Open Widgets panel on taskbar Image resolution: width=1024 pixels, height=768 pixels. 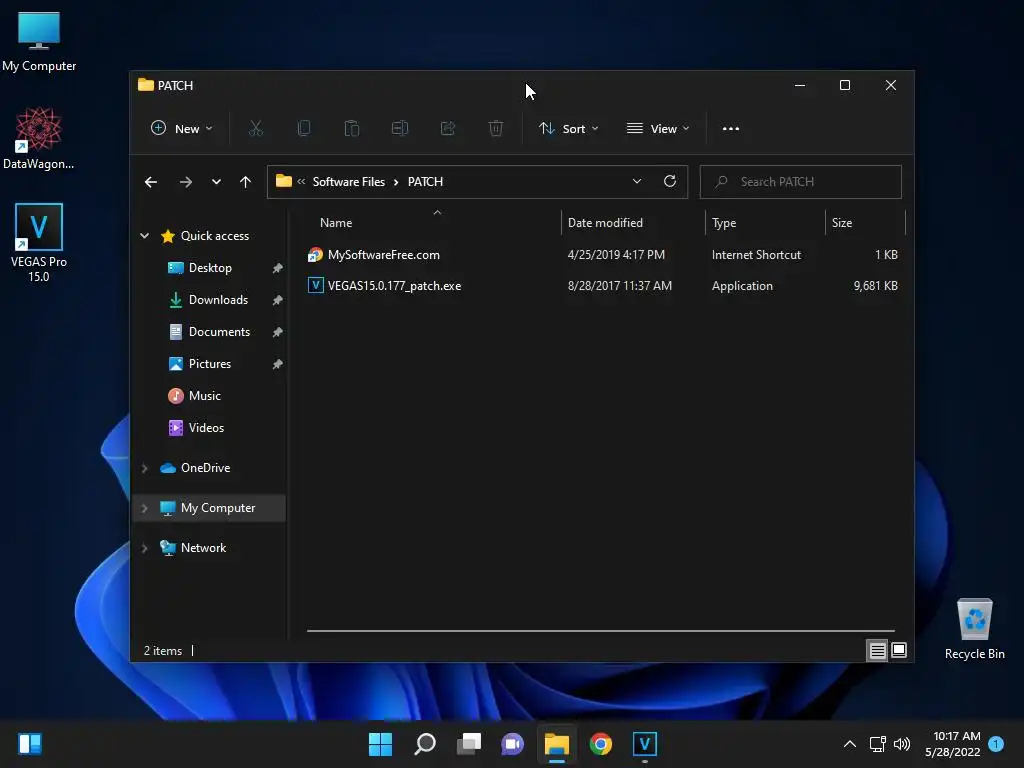coord(30,744)
